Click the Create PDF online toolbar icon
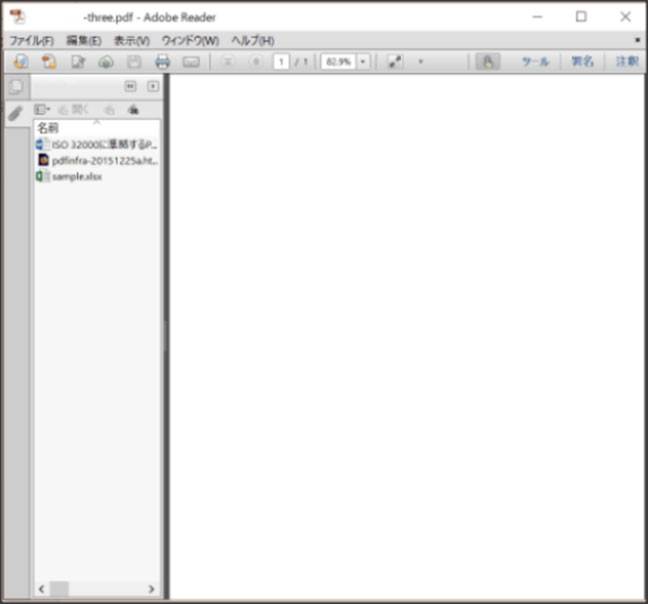This screenshot has height=604, width=648. tap(21, 62)
